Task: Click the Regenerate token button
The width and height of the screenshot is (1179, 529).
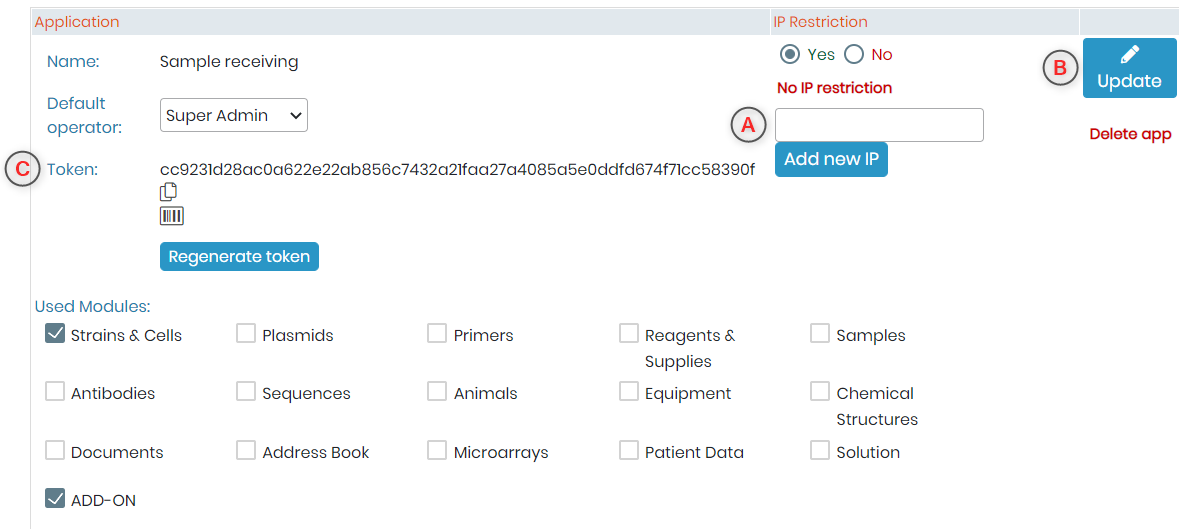Action: pyautogui.click(x=239, y=256)
